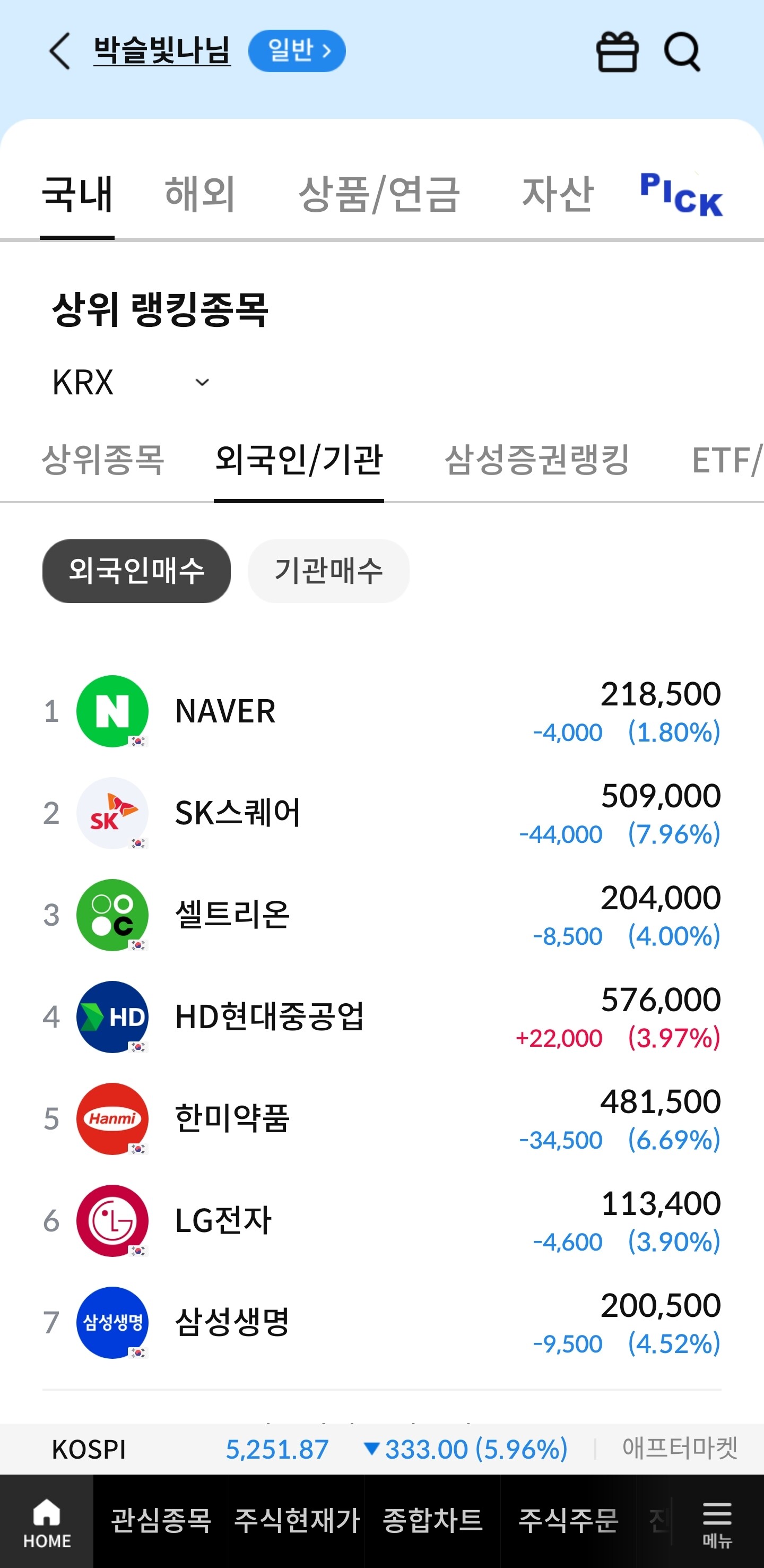Switch to 기관매수 filter pill
This screenshot has height=1568, width=764.
pos(328,571)
